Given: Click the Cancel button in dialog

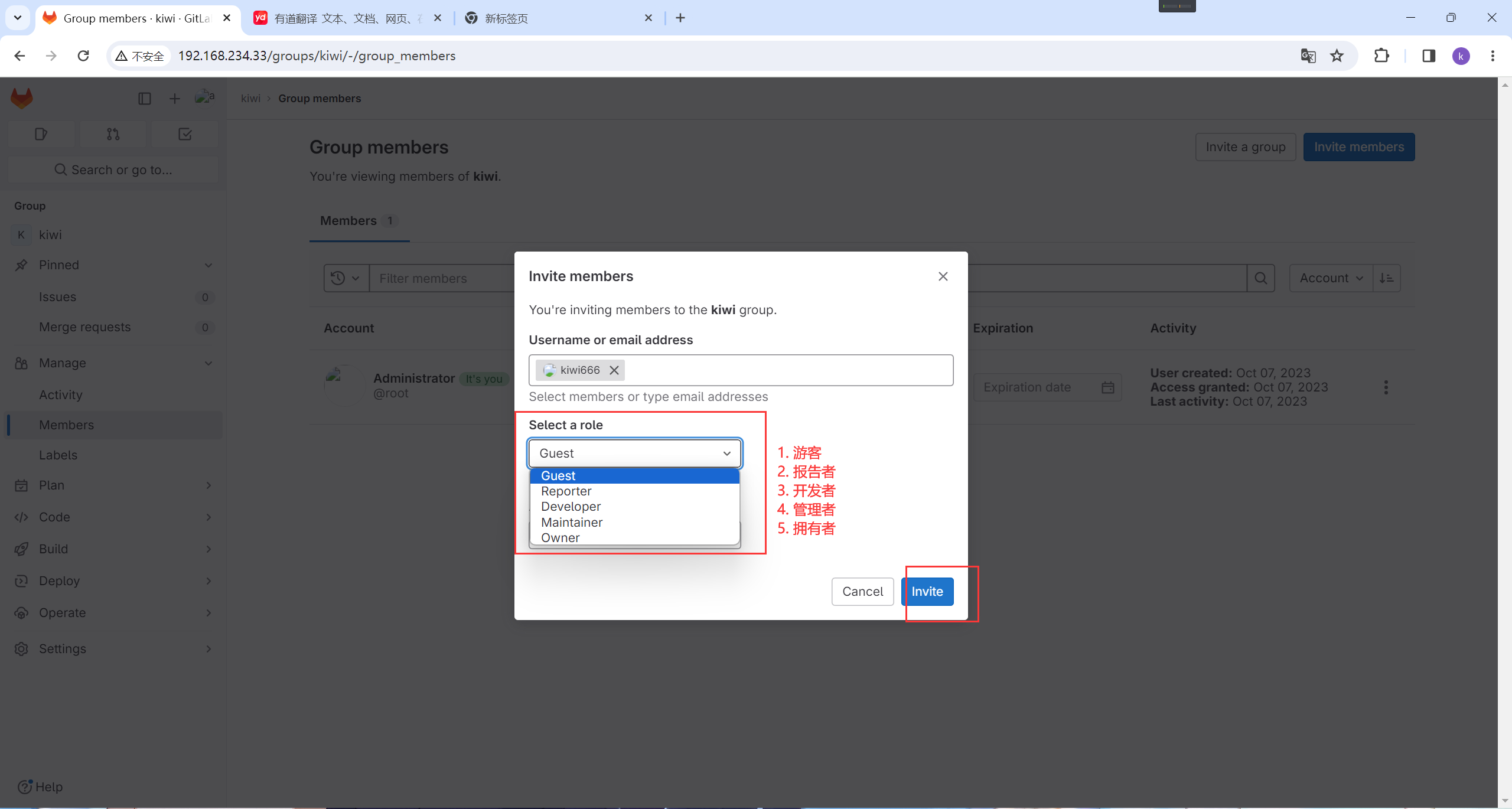Looking at the screenshot, I should [x=863, y=592].
